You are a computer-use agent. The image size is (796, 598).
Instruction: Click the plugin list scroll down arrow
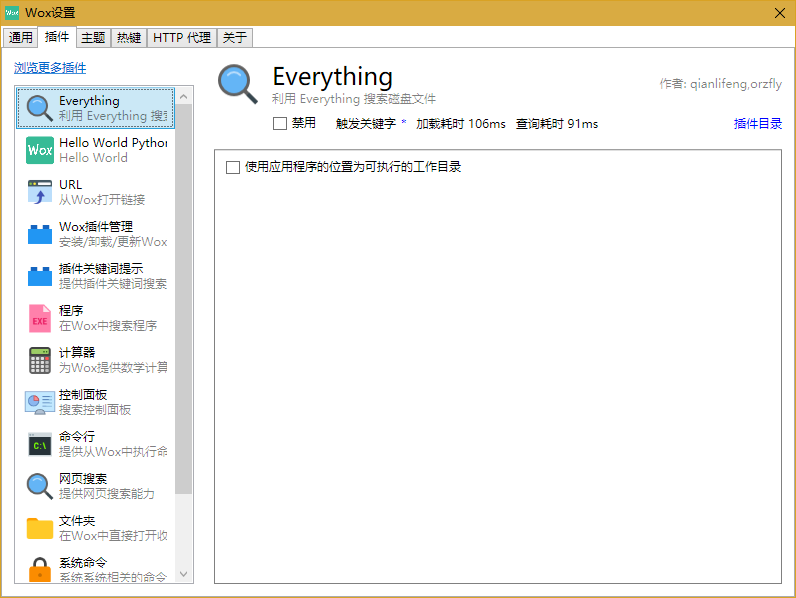(184, 574)
